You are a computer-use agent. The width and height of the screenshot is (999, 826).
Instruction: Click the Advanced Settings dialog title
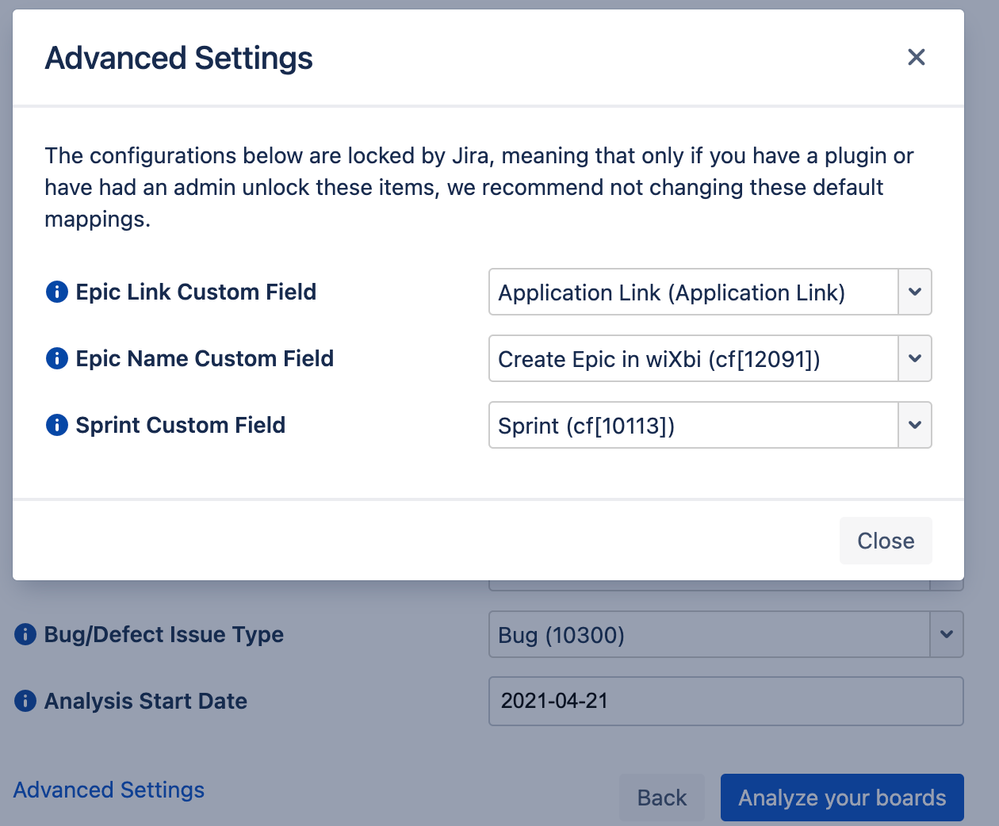(x=179, y=58)
